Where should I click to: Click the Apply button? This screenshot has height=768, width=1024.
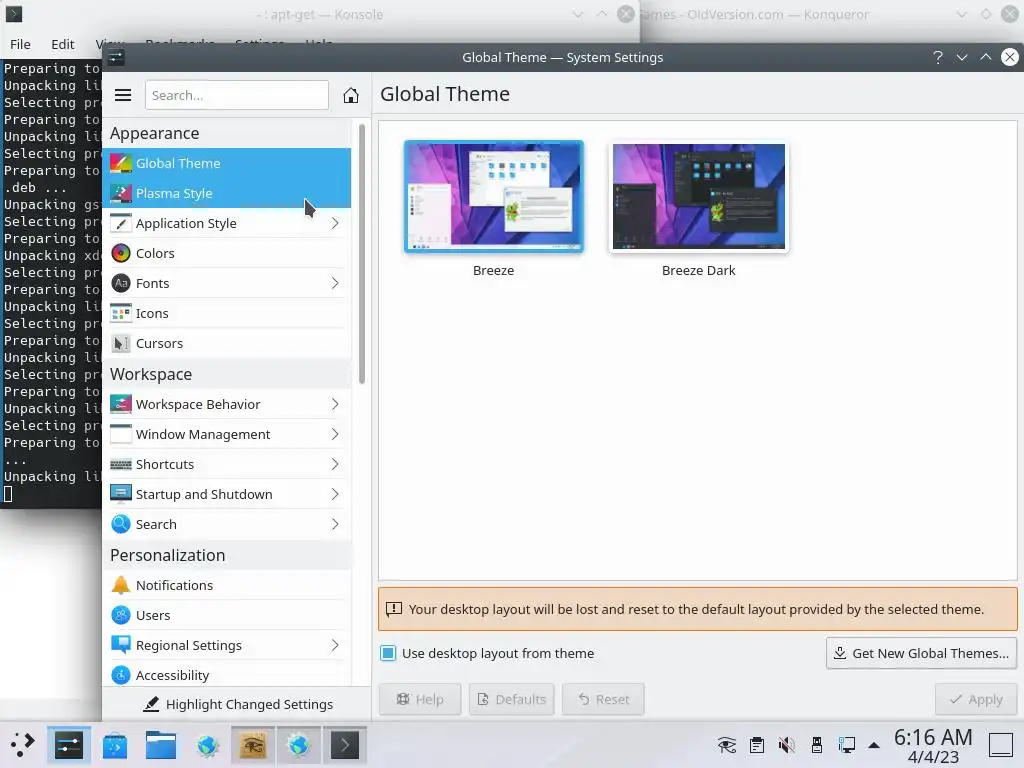(x=976, y=699)
